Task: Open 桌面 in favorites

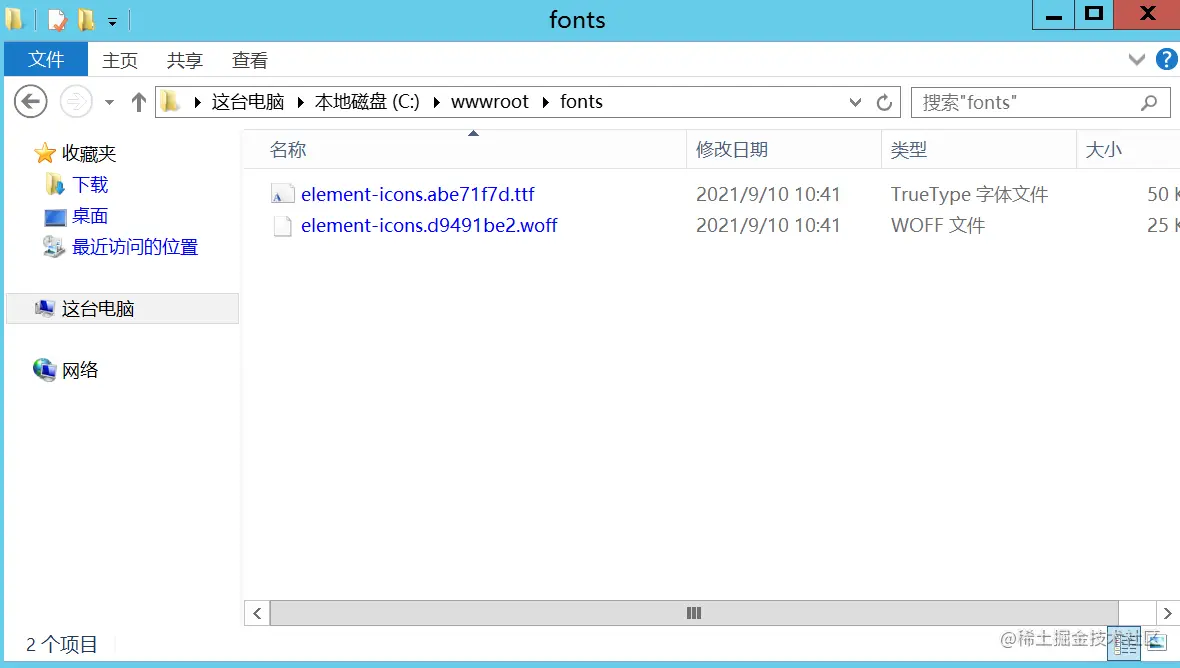Action: [x=90, y=216]
